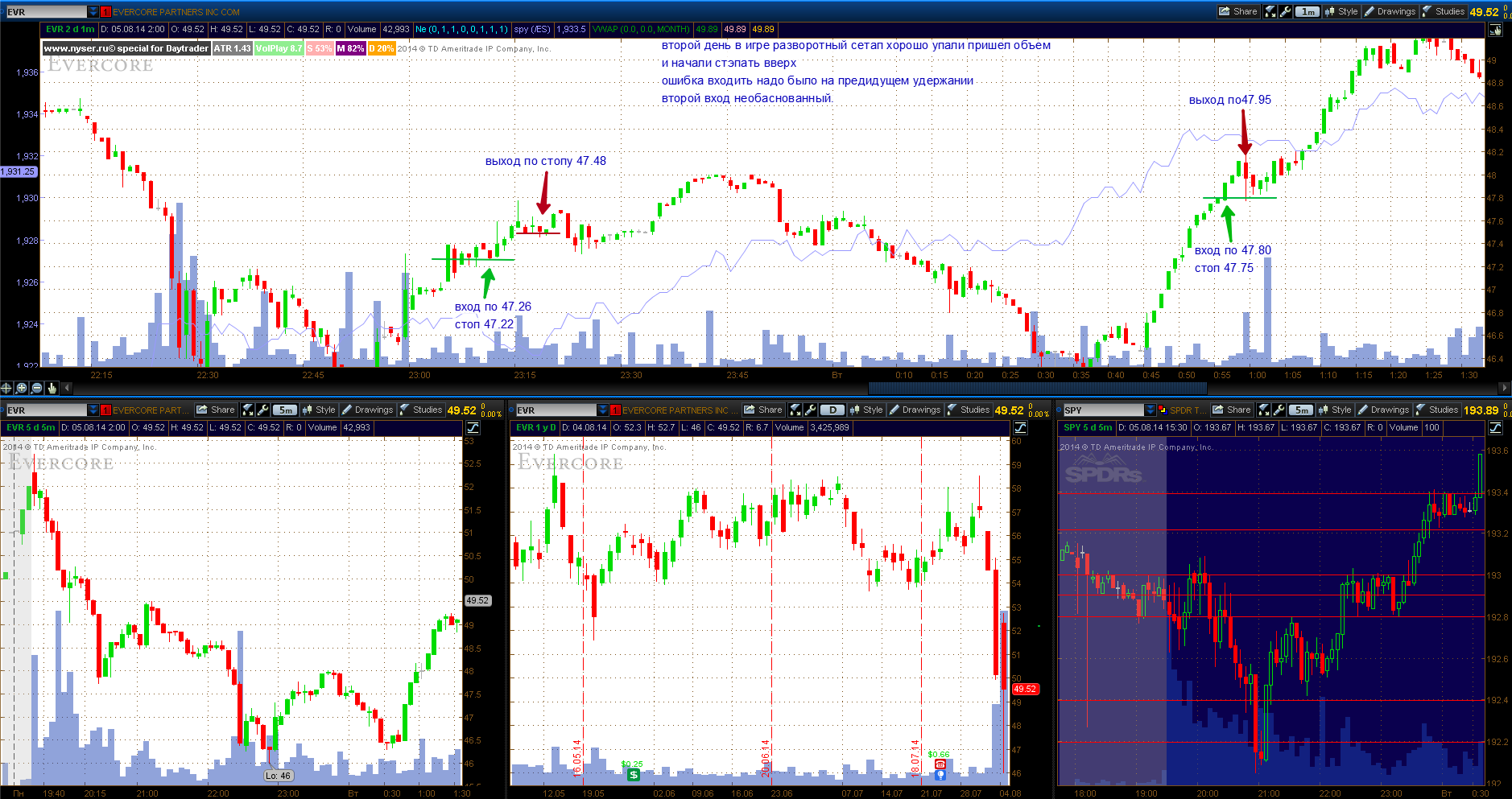The width and height of the screenshot is (1512, 799).
Task: Open Style menu on top 1m chart
Action: click(1341, 11)
